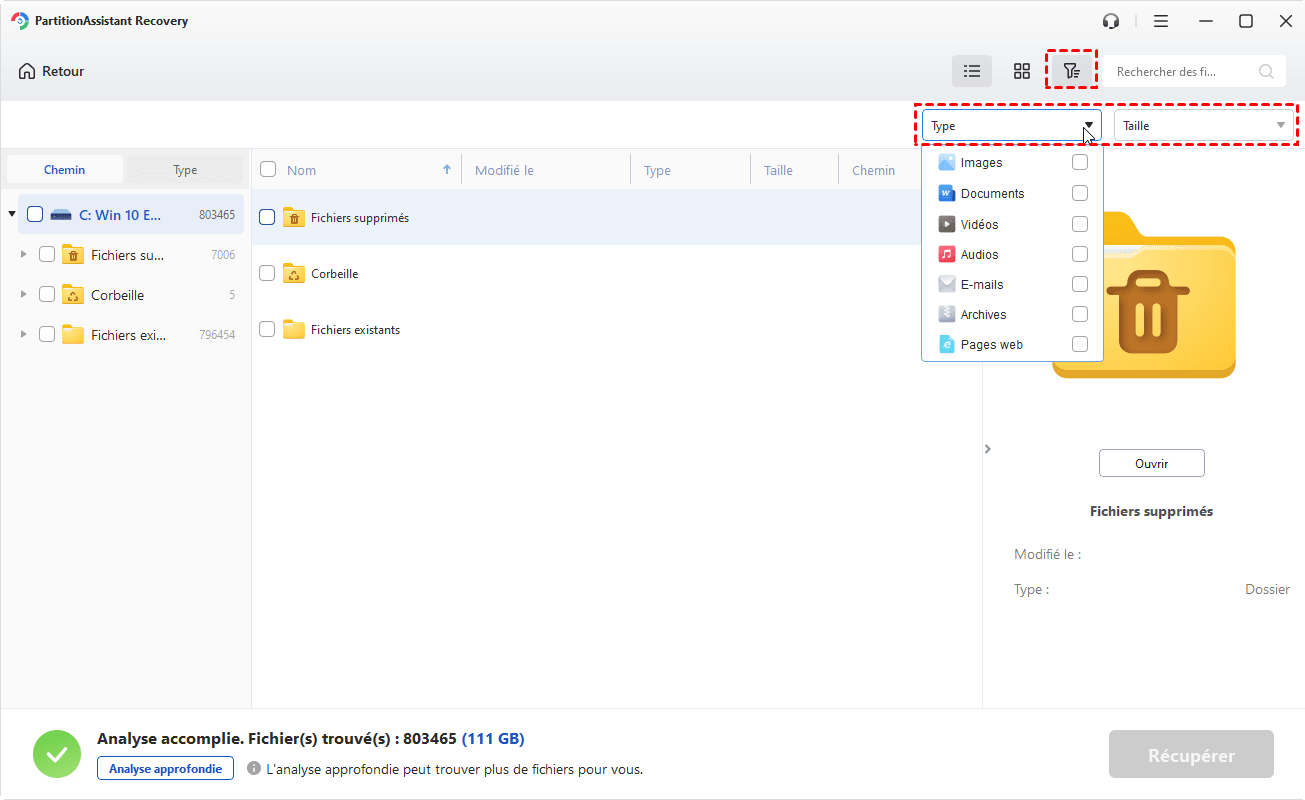Click the Audios type icon
Viewport: 1305px width, 800px height.
tap(947, 255)
